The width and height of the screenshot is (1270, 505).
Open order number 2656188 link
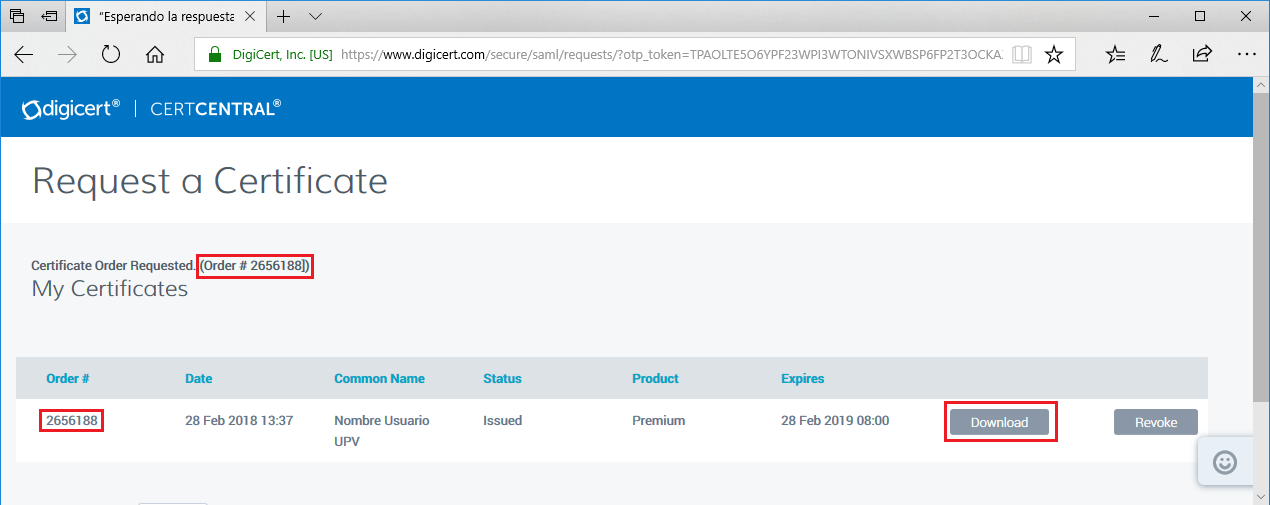pyautogui.click(x=72, y=420)
